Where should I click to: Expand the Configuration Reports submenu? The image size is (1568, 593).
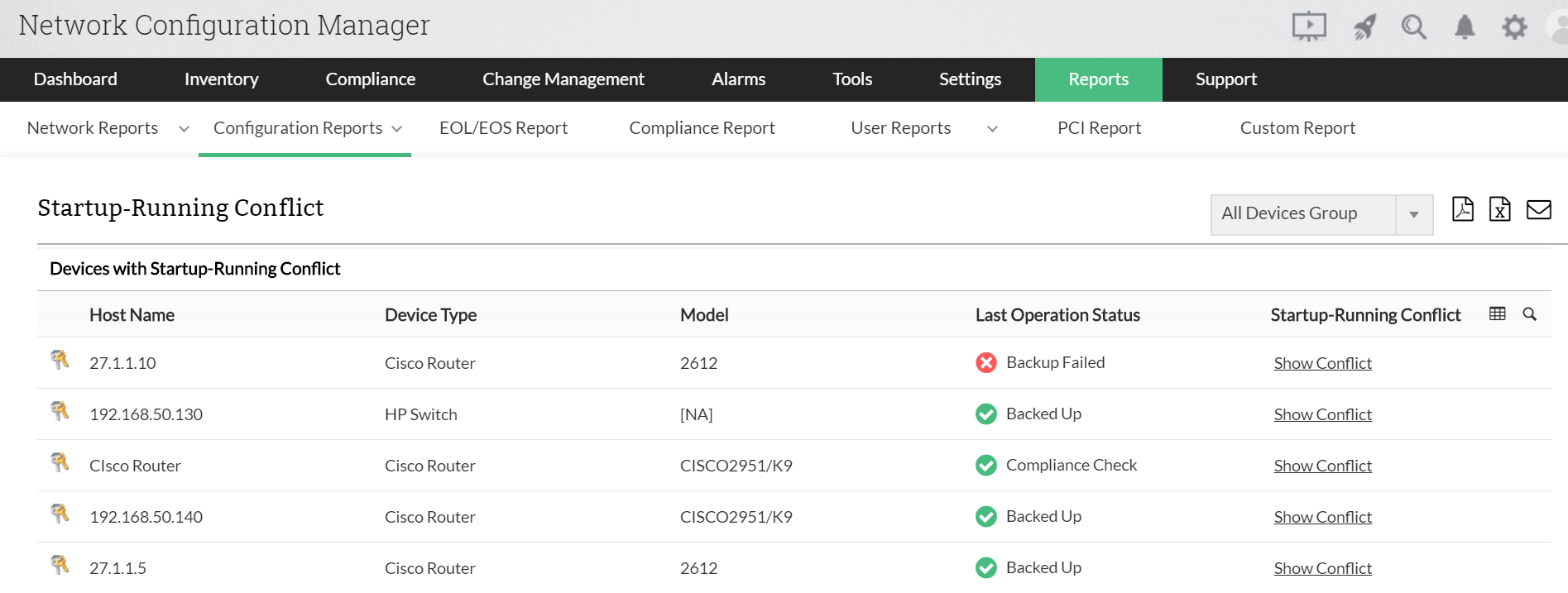(397, 129)
